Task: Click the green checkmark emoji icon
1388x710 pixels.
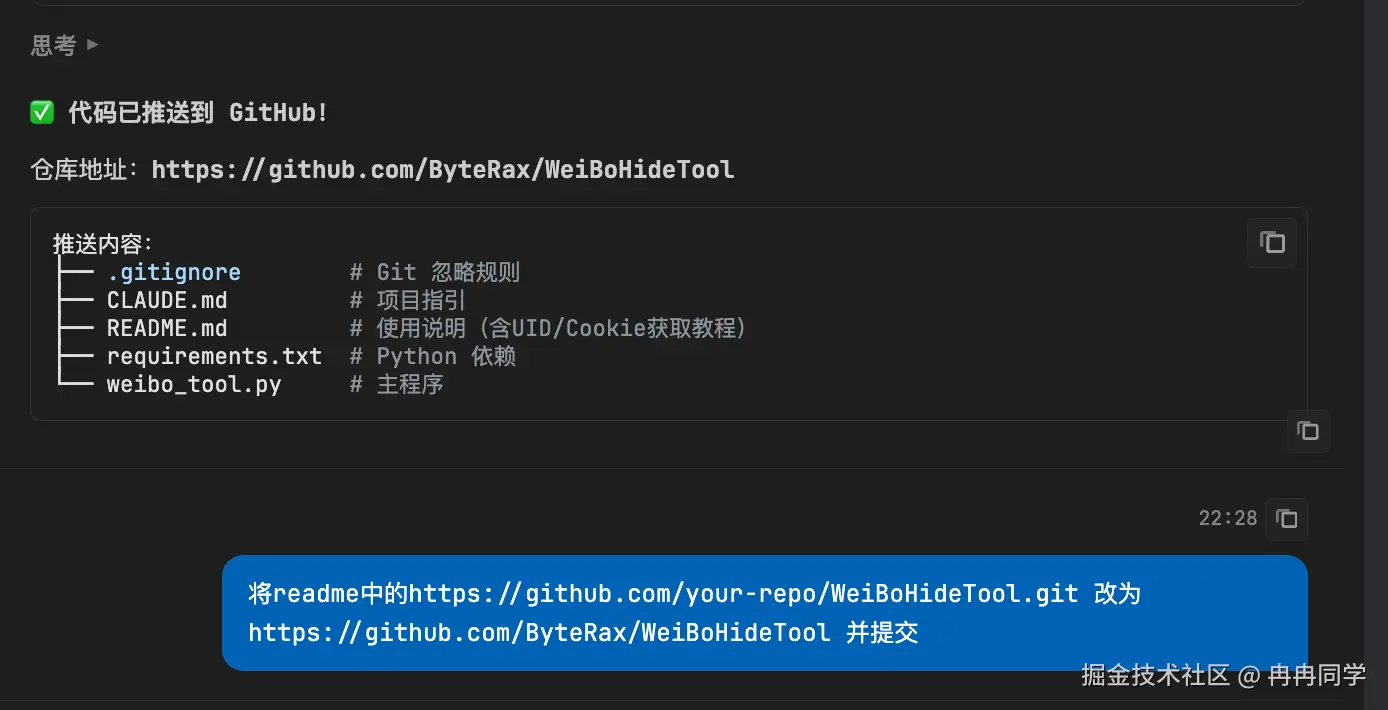Action: (42, 113)
